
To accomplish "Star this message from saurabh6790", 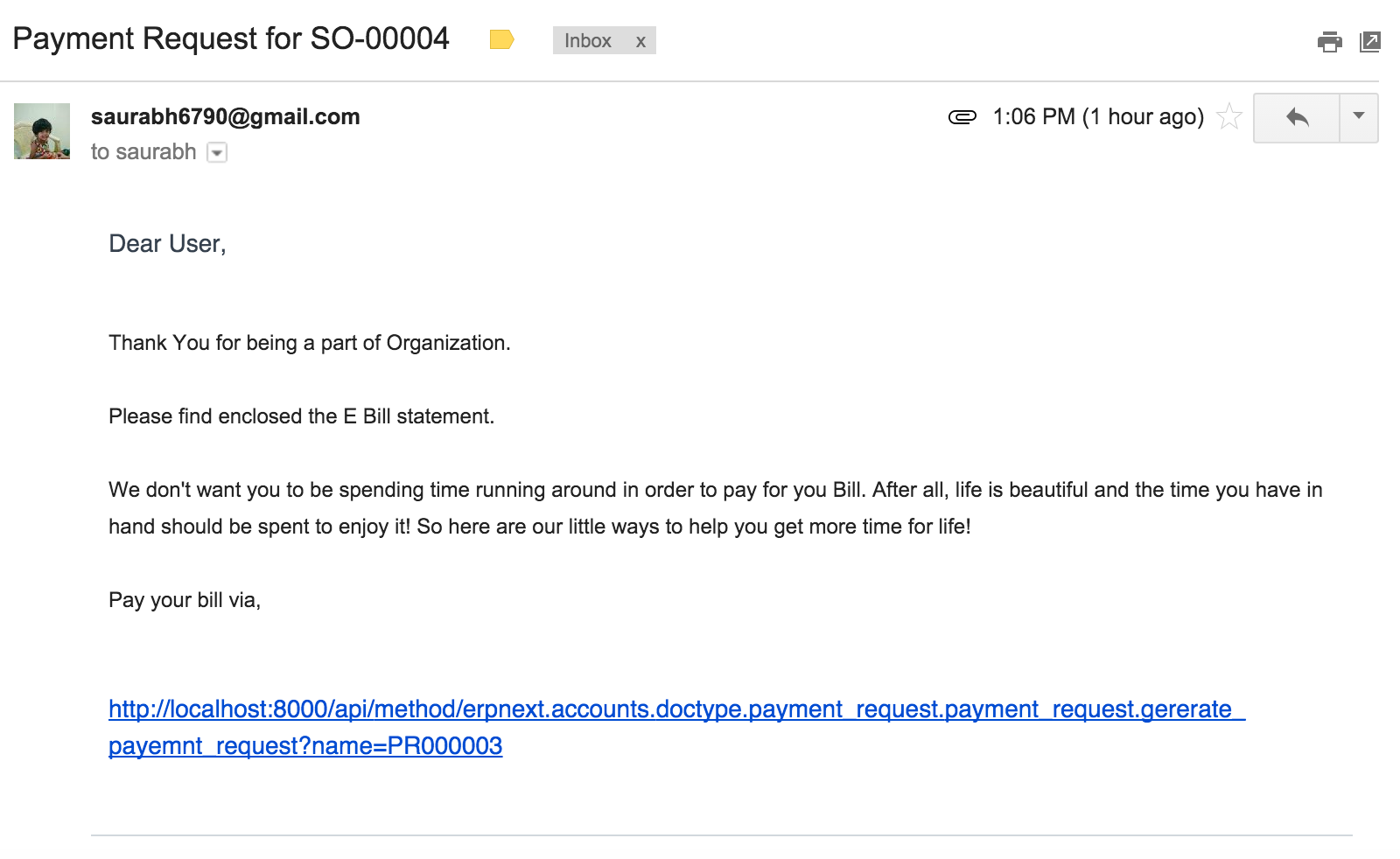I will click(1229, 116).
